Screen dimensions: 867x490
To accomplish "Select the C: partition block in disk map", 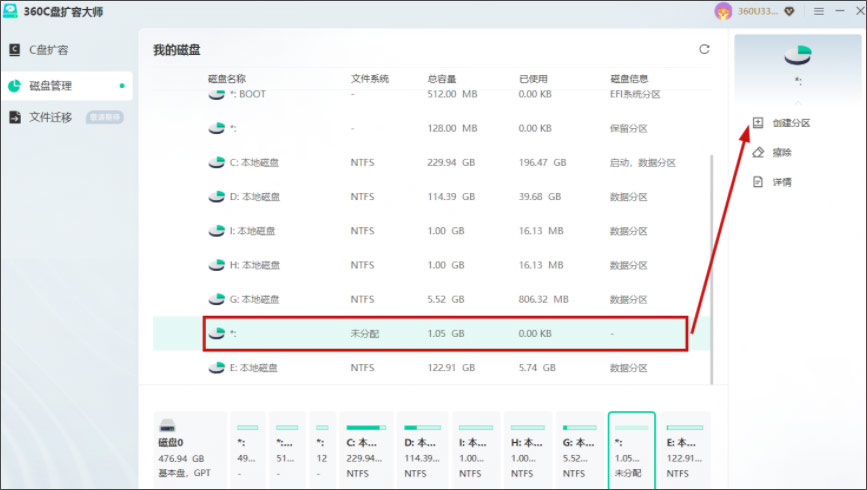I will pos(366,451).
